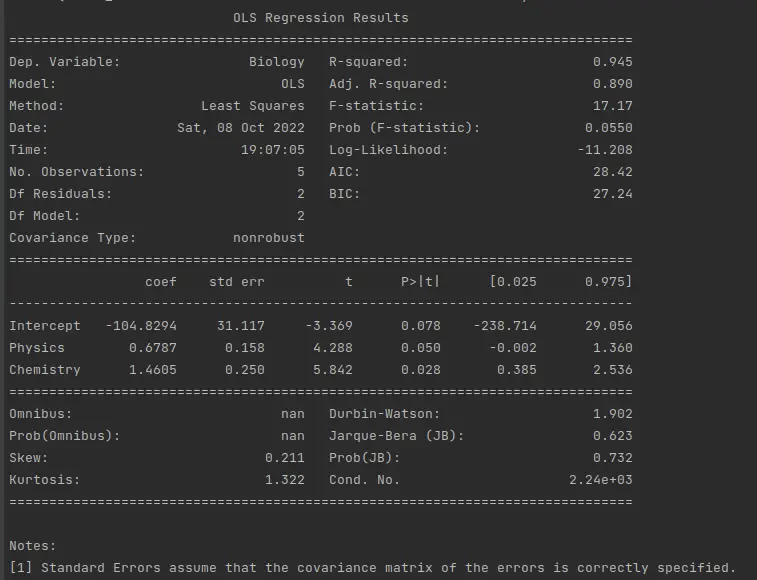This screenshot has height=580, width=757.
Task: Click the Intercept t value -3.369
Action: coord(329,326)
